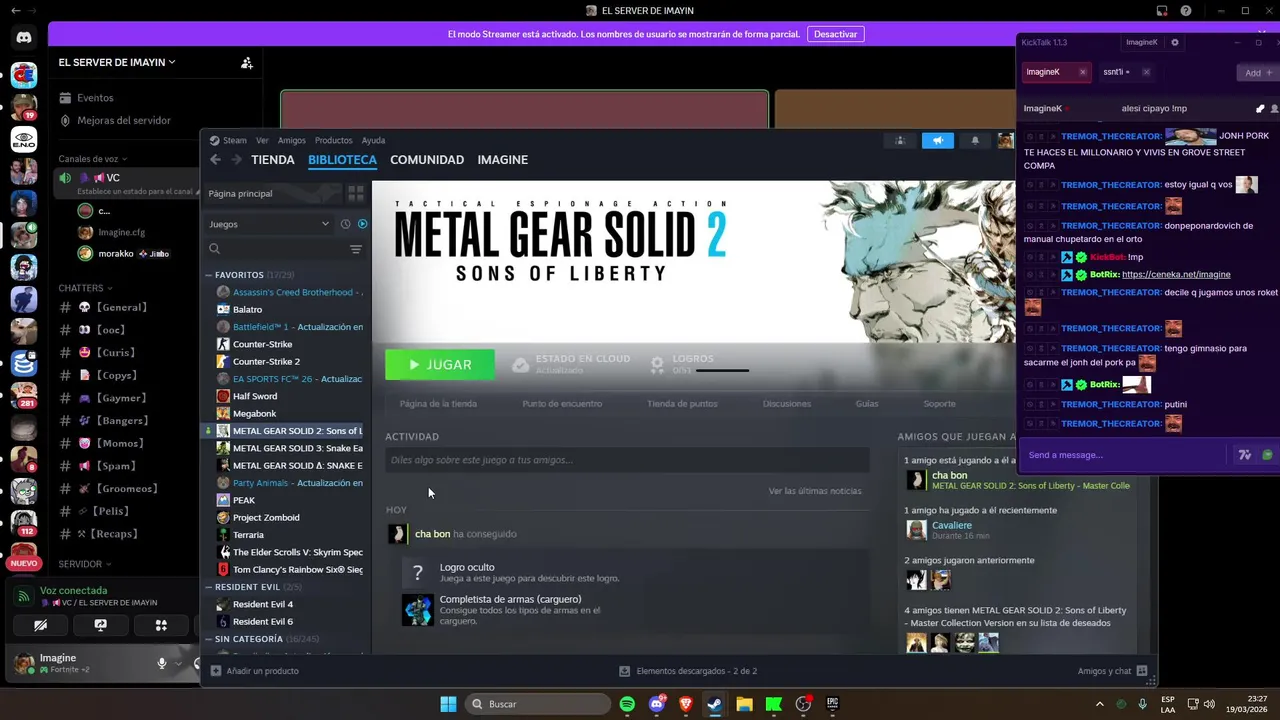
Task: Open microphone input options chevron
Action: tap(179, 663)
